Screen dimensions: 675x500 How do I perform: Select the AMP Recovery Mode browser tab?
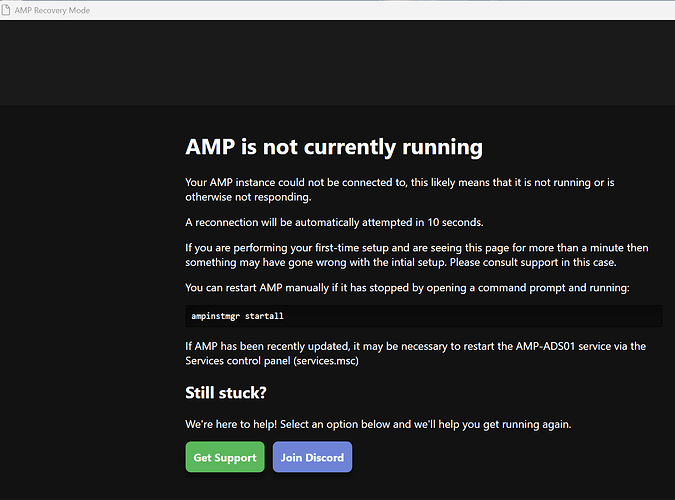pyautogui.click(x=46, y=10)
